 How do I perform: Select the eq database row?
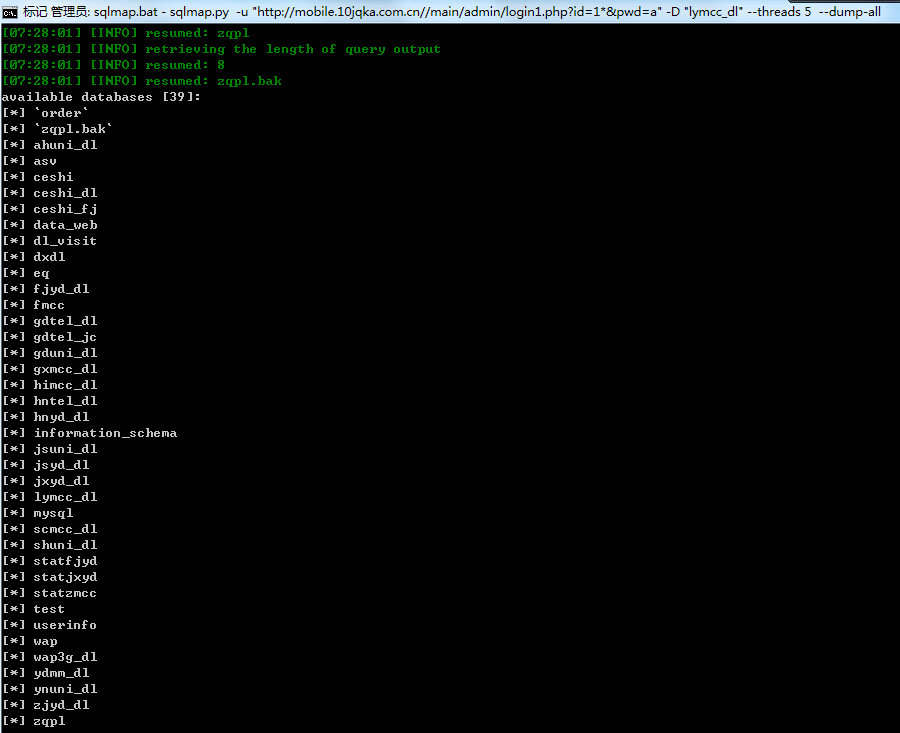tap(26, 273)
